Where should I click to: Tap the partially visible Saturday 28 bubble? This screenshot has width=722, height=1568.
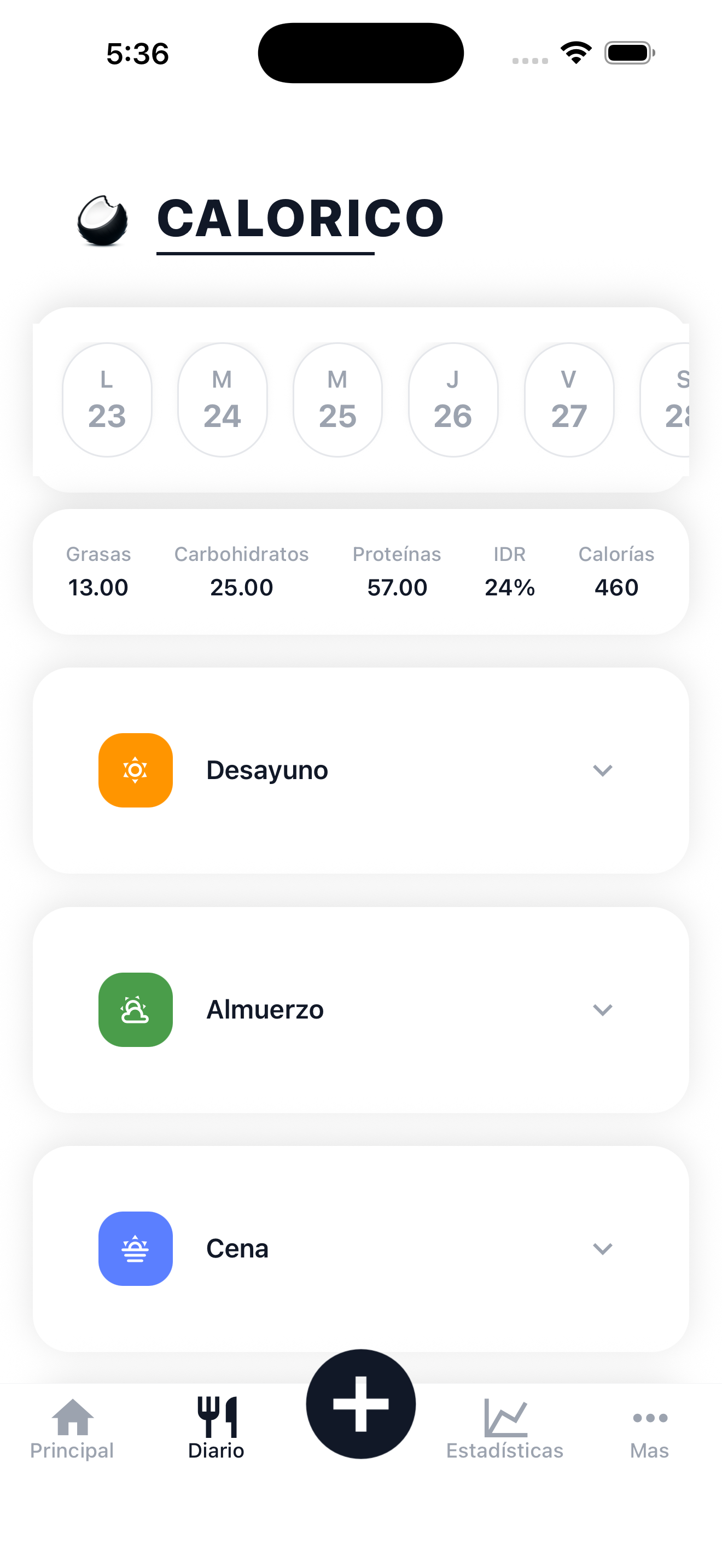(668, 400)
